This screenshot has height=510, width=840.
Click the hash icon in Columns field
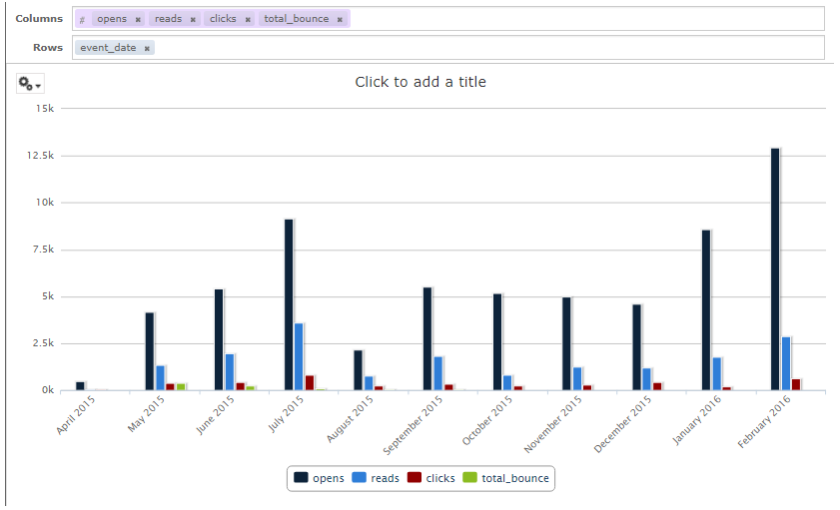click(82, 19)
